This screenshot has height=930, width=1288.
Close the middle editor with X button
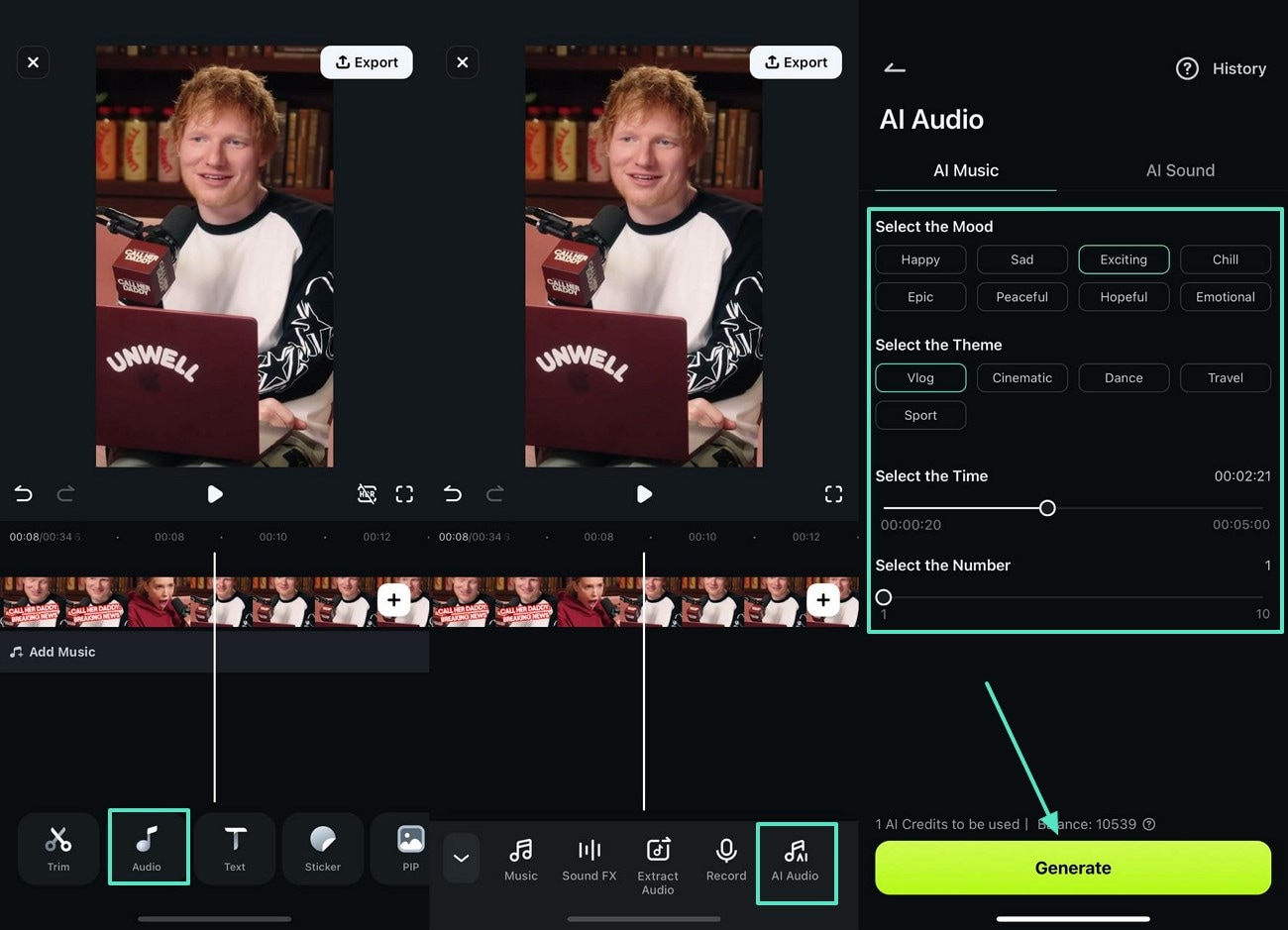tap(463, 62)
